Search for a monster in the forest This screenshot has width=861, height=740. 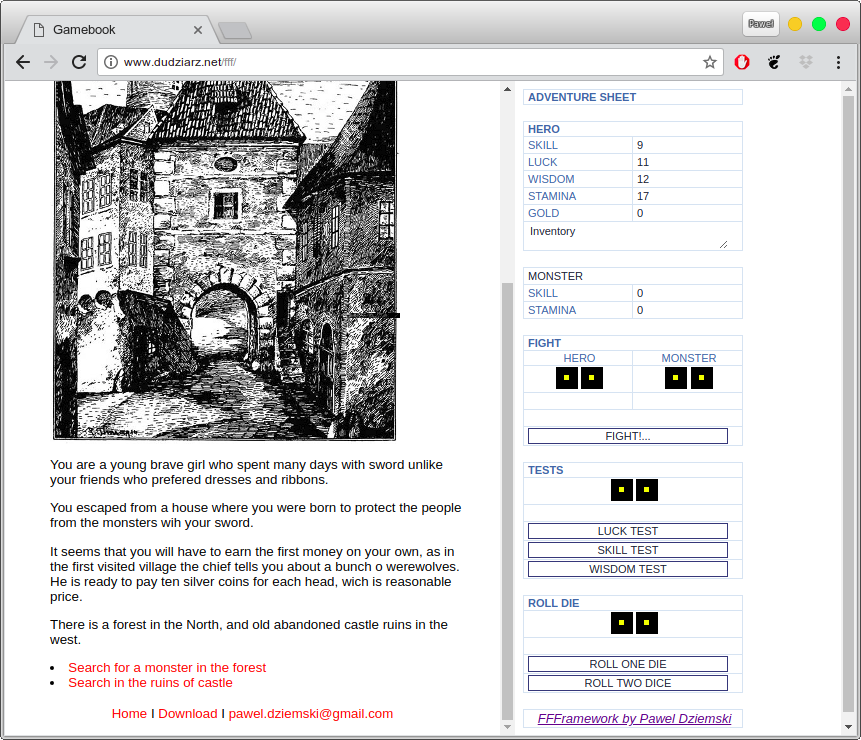(167, 667)
